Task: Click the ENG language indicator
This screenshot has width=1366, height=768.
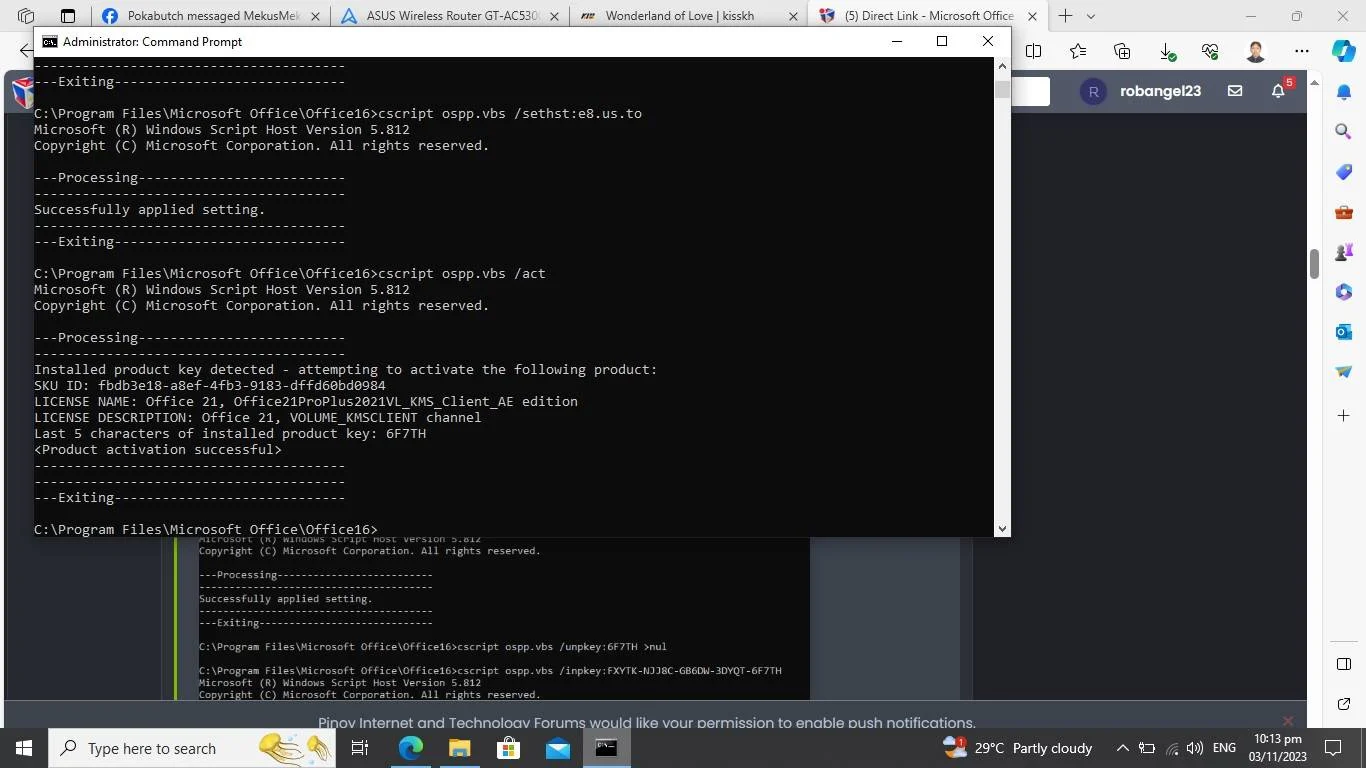Action: point(1224,748)
